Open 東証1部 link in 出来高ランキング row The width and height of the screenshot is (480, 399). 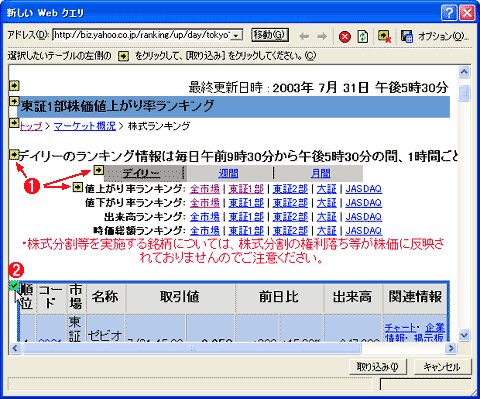[x=246, y=217]
